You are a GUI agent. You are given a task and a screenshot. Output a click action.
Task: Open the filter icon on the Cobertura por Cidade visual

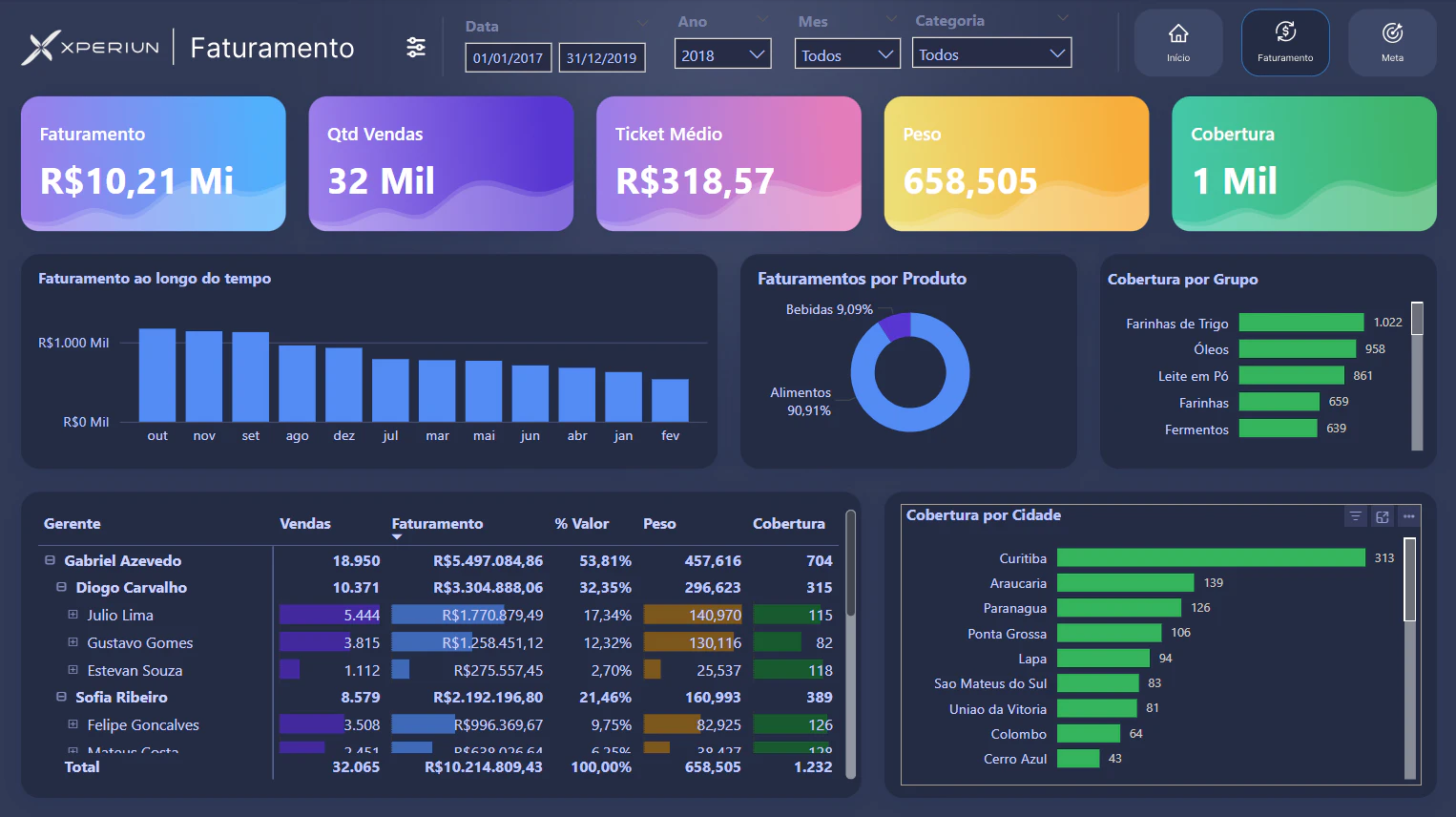tap(1355, 516)
